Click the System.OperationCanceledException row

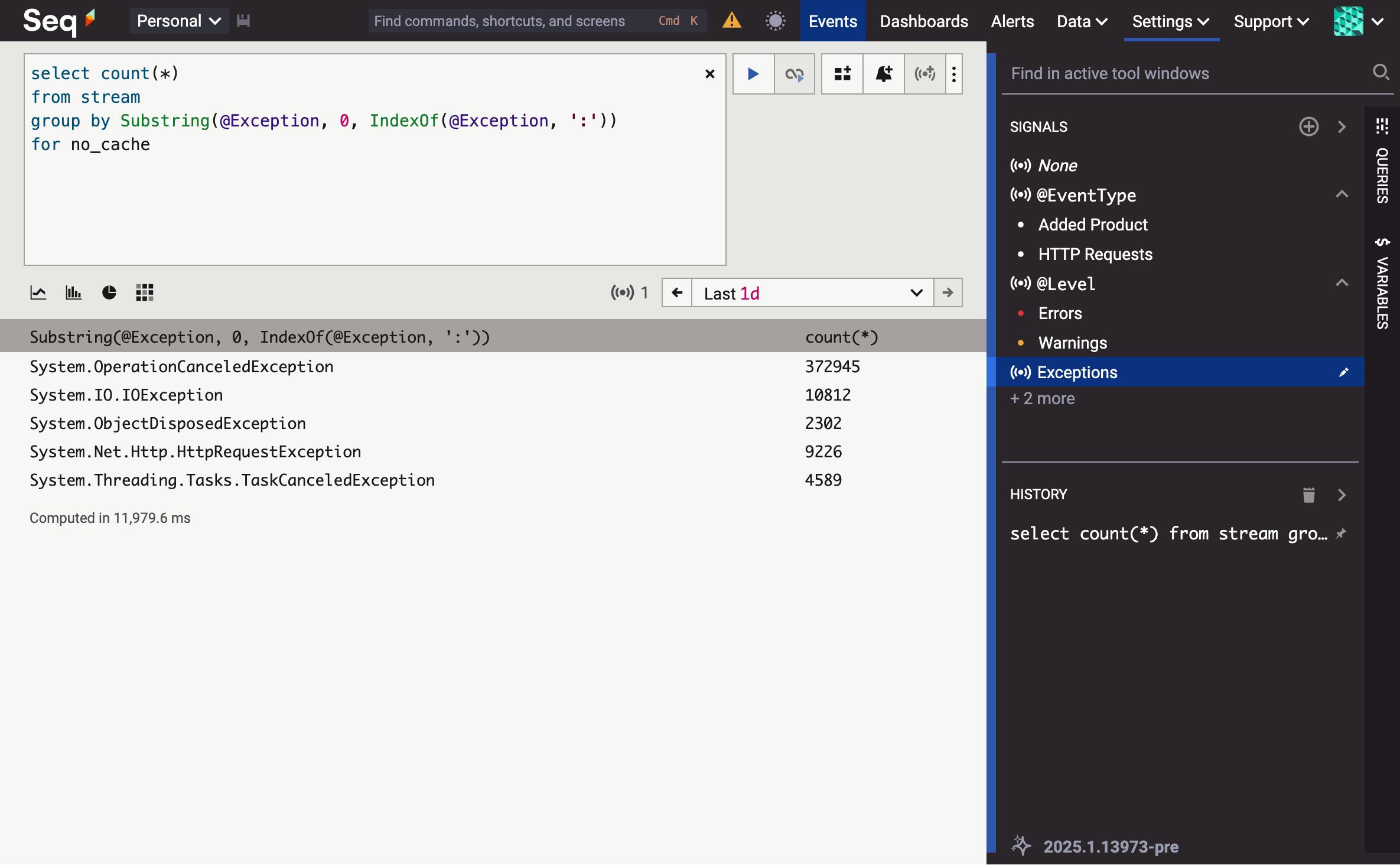[493, 366]
